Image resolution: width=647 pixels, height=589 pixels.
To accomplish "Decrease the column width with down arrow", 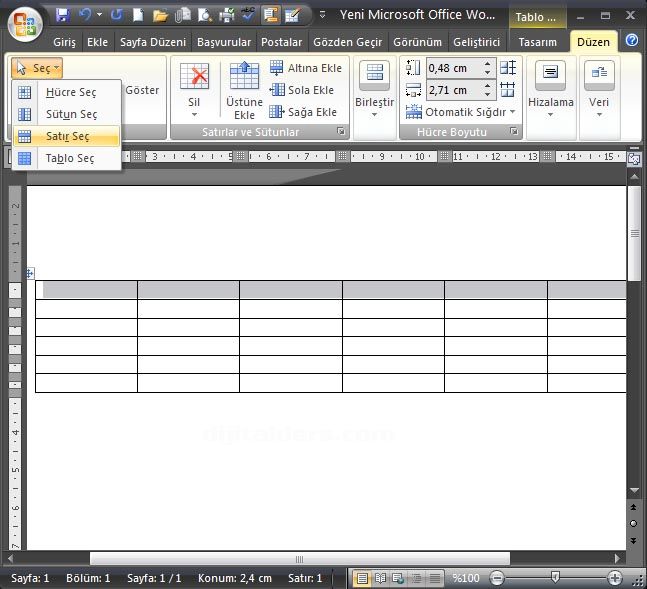I will tap(488, 95).
